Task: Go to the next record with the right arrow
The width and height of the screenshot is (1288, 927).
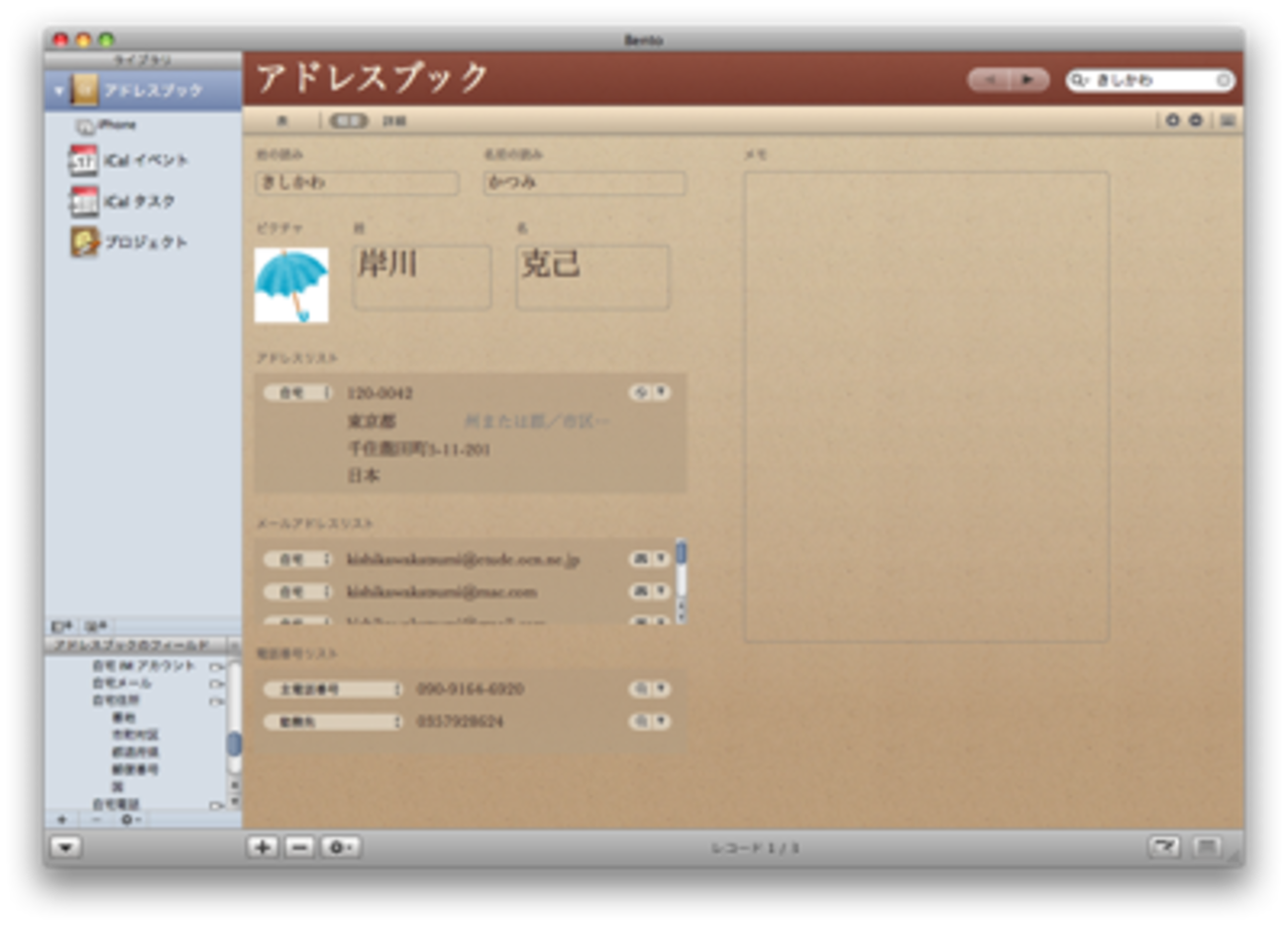Action: (x=1028, y=80)
